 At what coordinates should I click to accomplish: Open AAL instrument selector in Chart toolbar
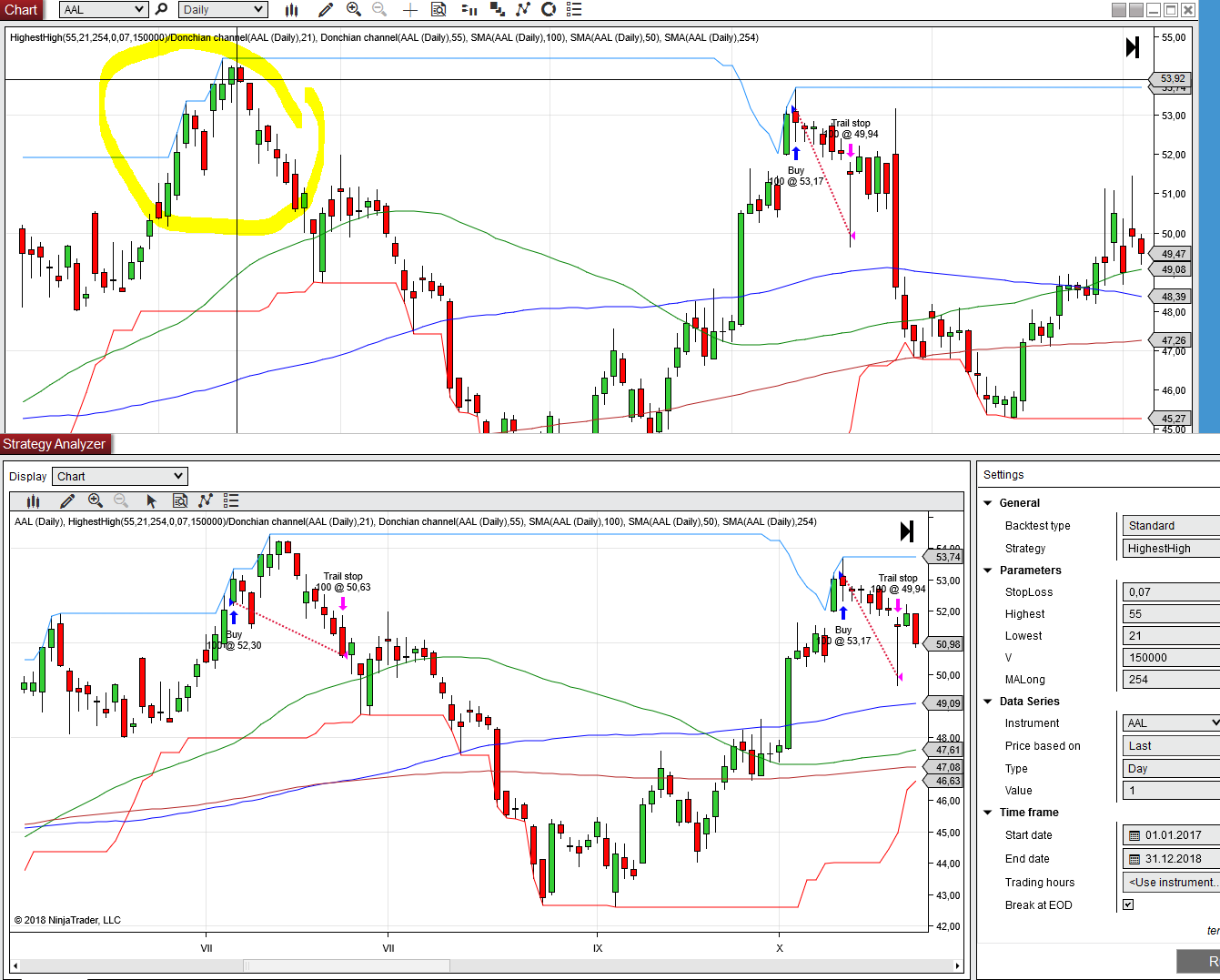point(104,9)
